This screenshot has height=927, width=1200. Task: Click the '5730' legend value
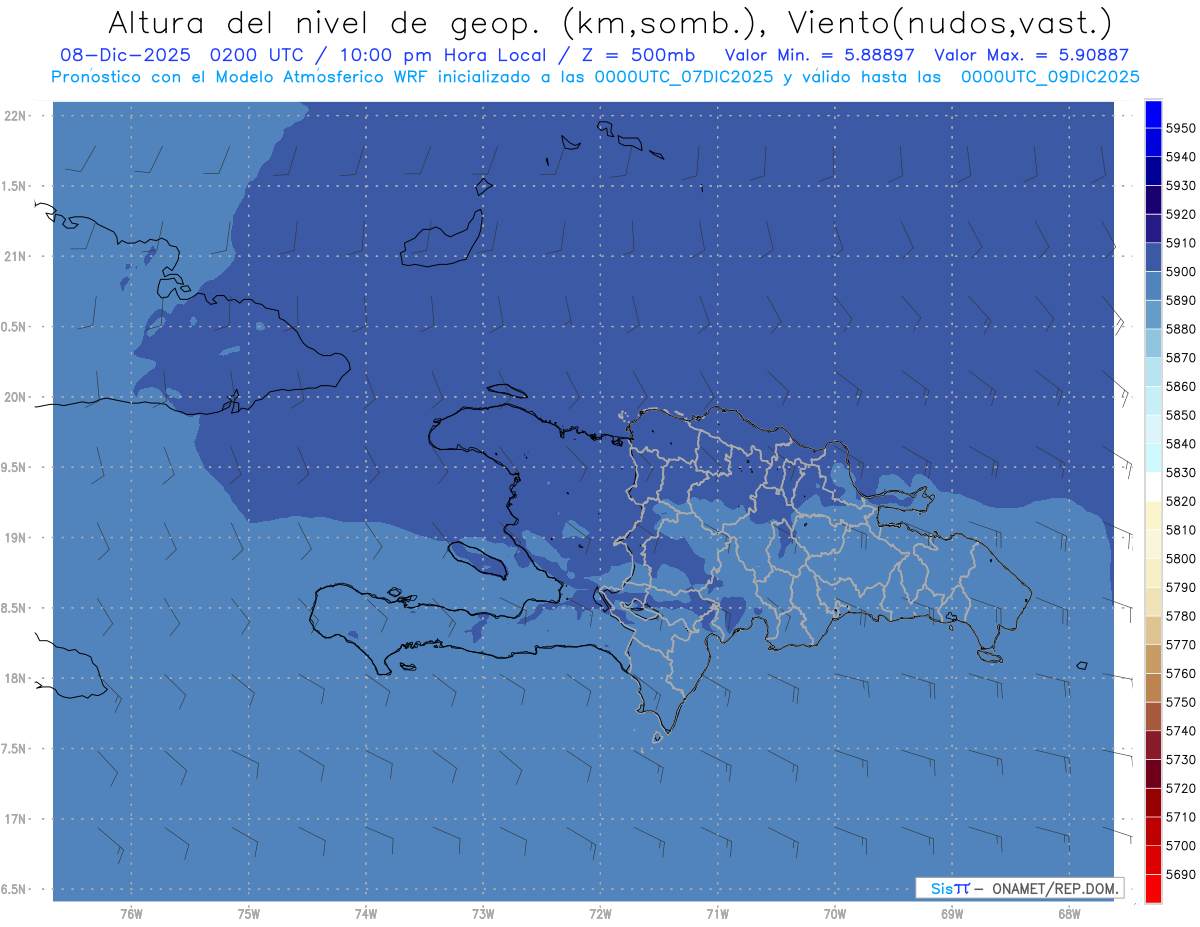click(x=1181, y=759)
